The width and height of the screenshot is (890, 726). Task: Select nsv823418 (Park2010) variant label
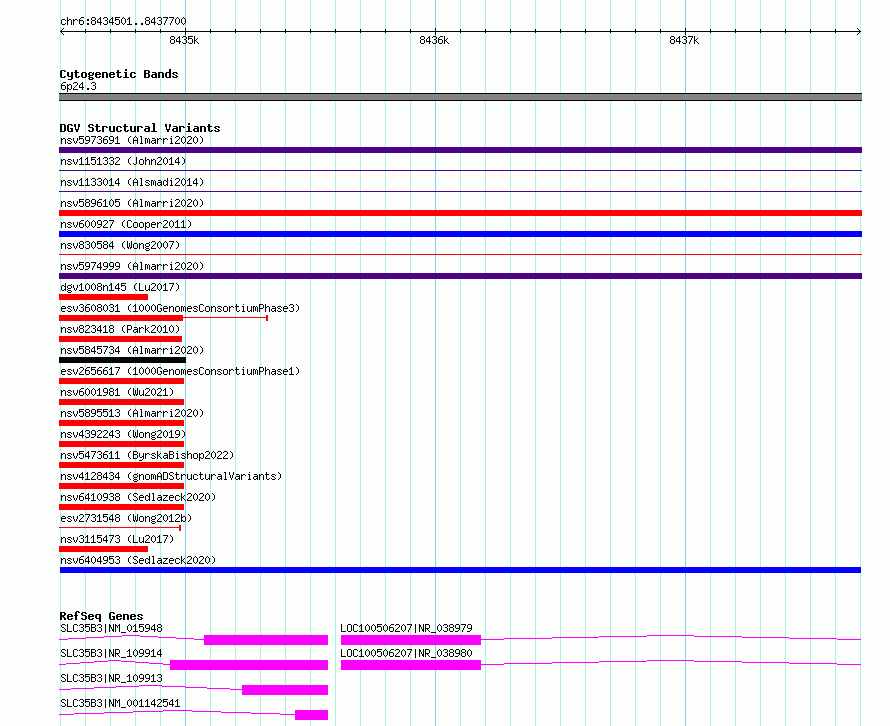[120, 329]
